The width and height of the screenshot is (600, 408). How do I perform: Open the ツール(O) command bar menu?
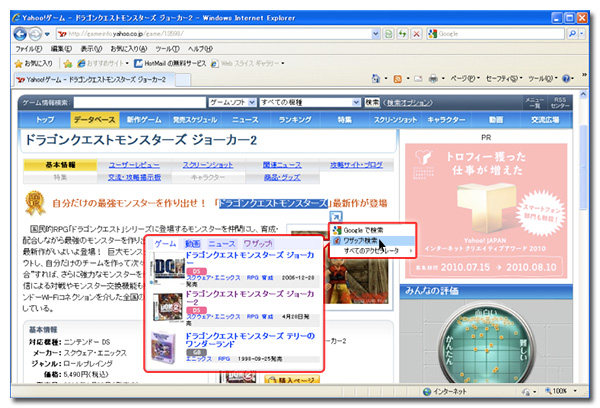coord(543,79)
